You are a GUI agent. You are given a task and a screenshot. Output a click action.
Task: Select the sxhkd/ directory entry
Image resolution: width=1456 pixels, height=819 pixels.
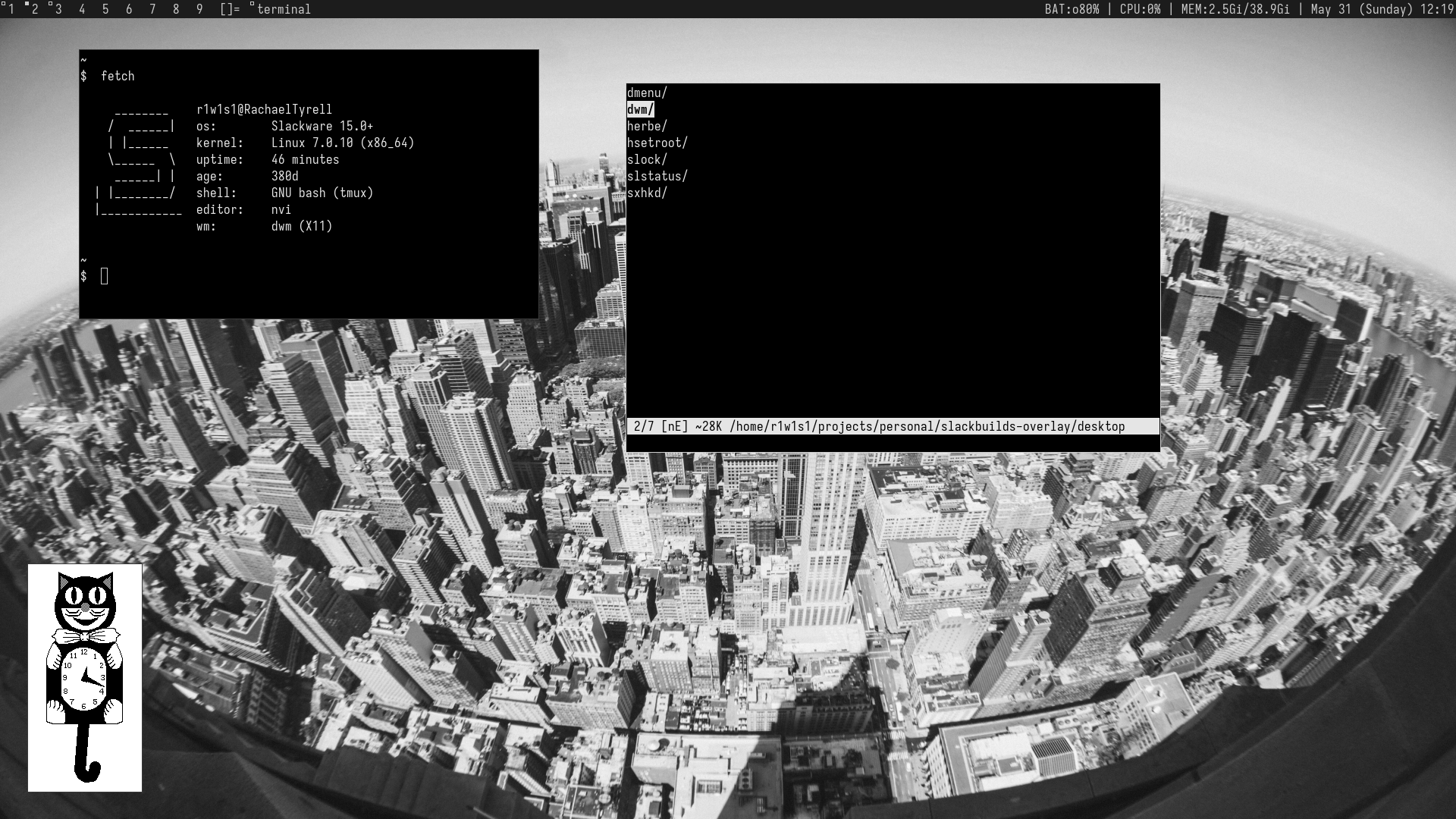[647, 193]
